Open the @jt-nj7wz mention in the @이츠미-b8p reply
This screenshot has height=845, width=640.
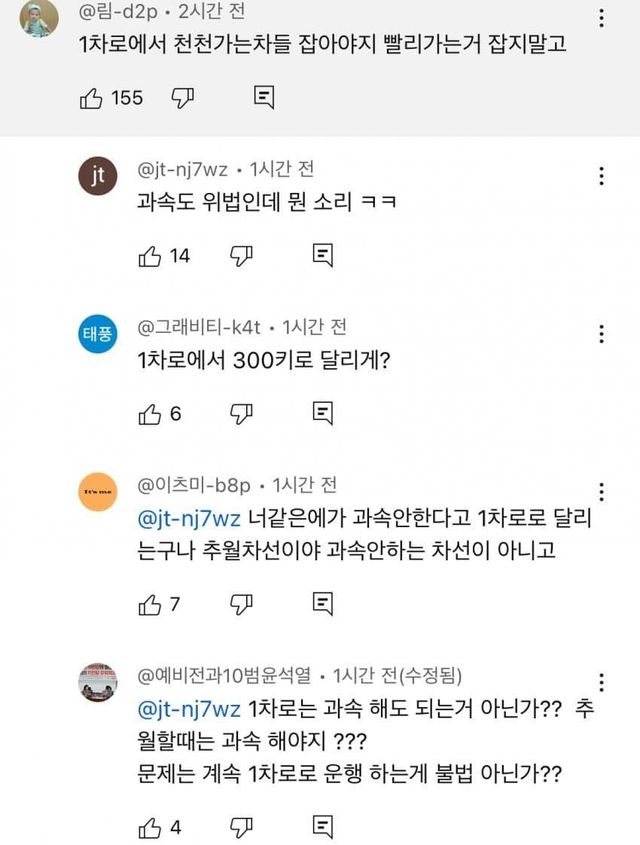(188, 518)
